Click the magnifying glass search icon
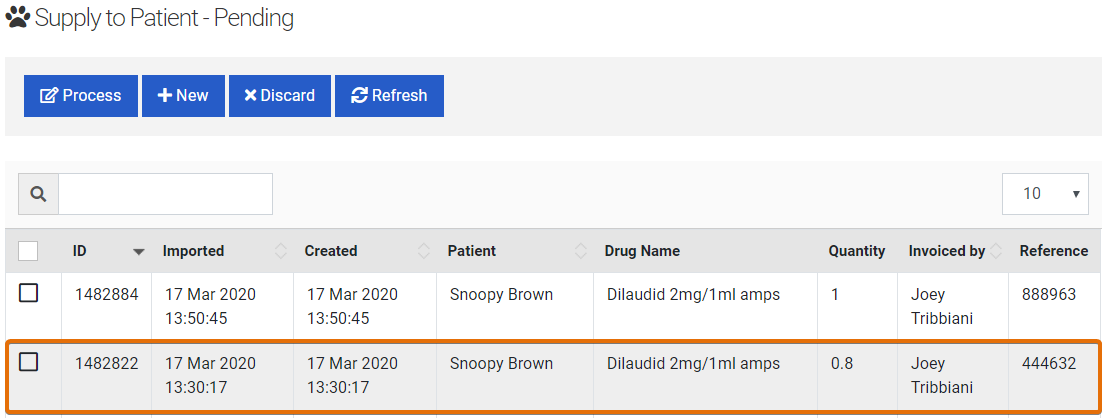 38,194
